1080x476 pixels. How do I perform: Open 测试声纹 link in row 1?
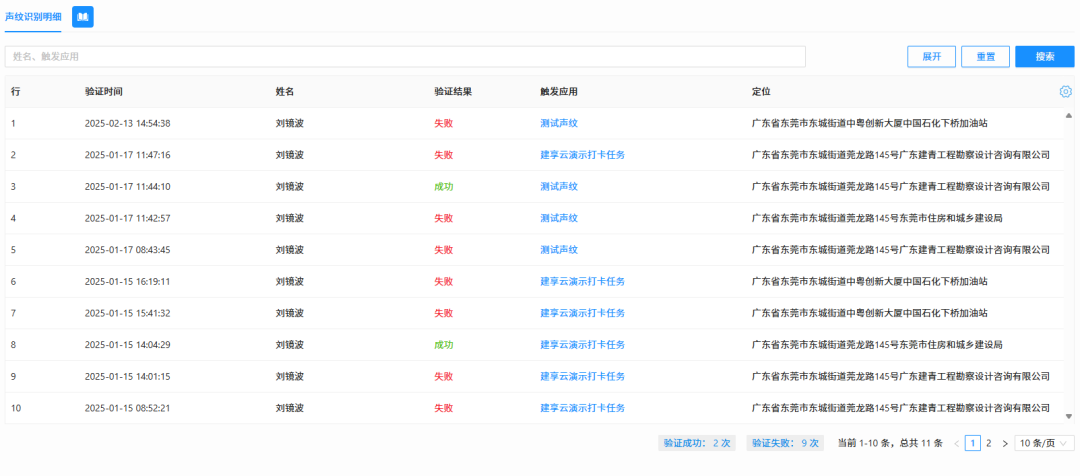pos(559,124)
